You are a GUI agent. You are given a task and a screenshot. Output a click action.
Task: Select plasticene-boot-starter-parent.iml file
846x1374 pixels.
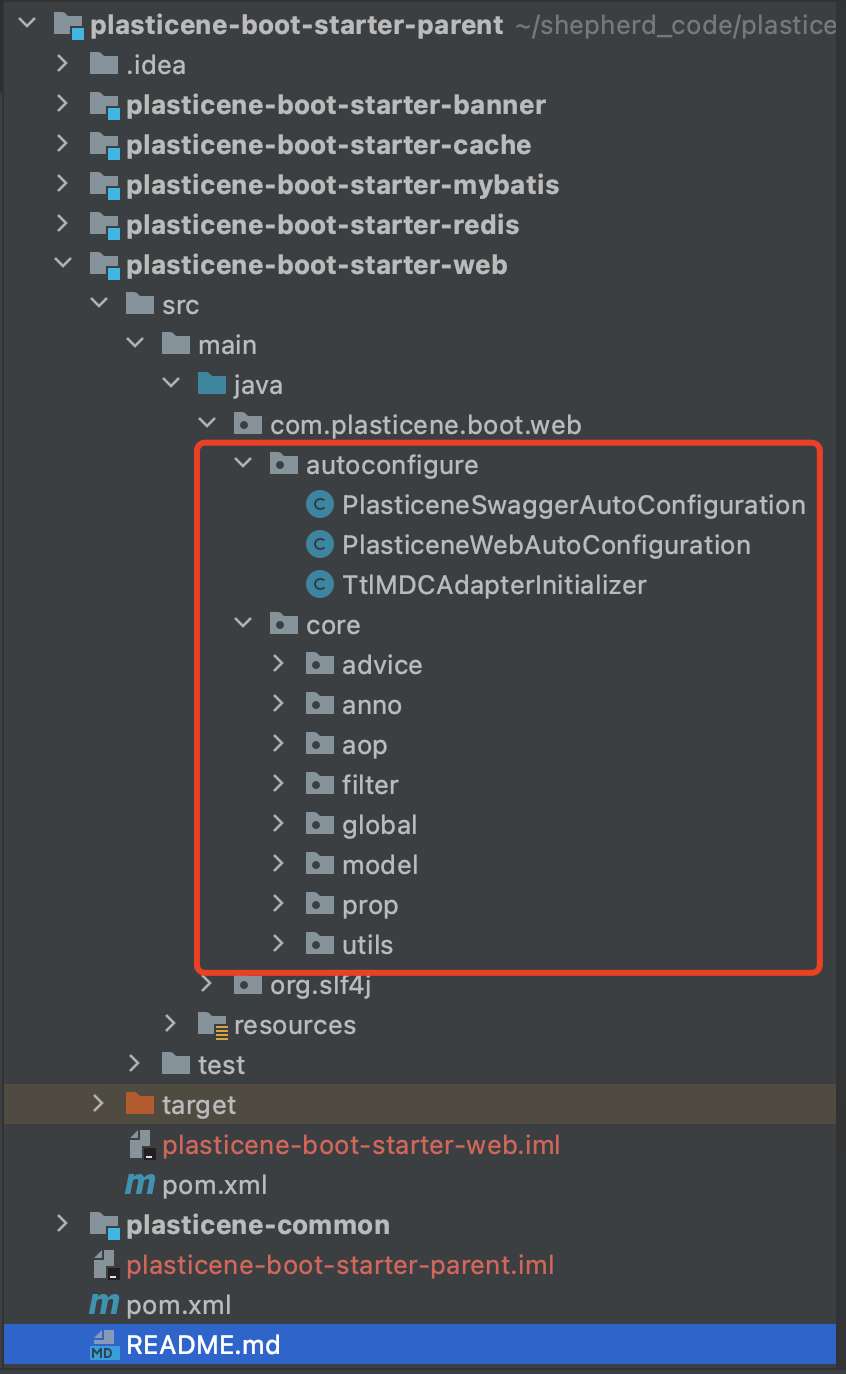pos(340,1265)
